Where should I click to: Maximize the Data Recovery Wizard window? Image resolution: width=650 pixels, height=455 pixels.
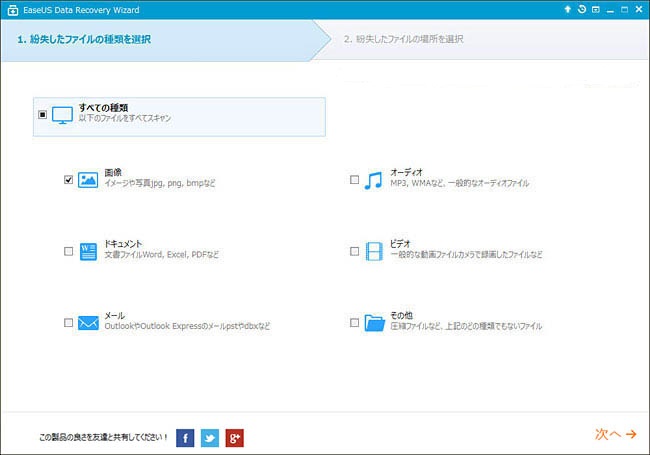624,10
